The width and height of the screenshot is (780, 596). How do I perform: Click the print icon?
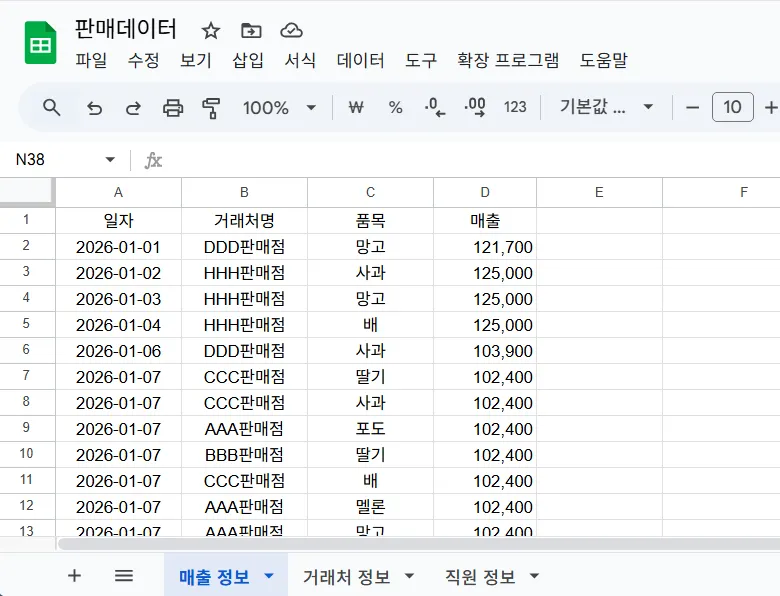click(x=173, y=107)
